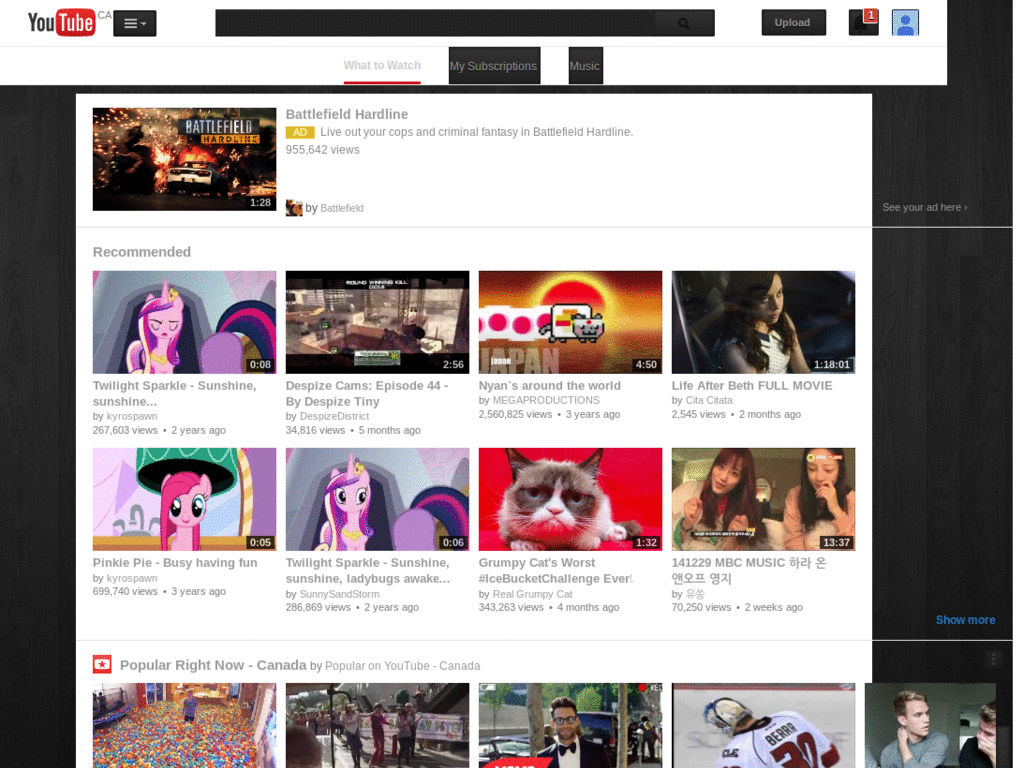The image size is (1024, 768).
Task: Open Popular Right Now - Canada heading
Action: point(213,665)
